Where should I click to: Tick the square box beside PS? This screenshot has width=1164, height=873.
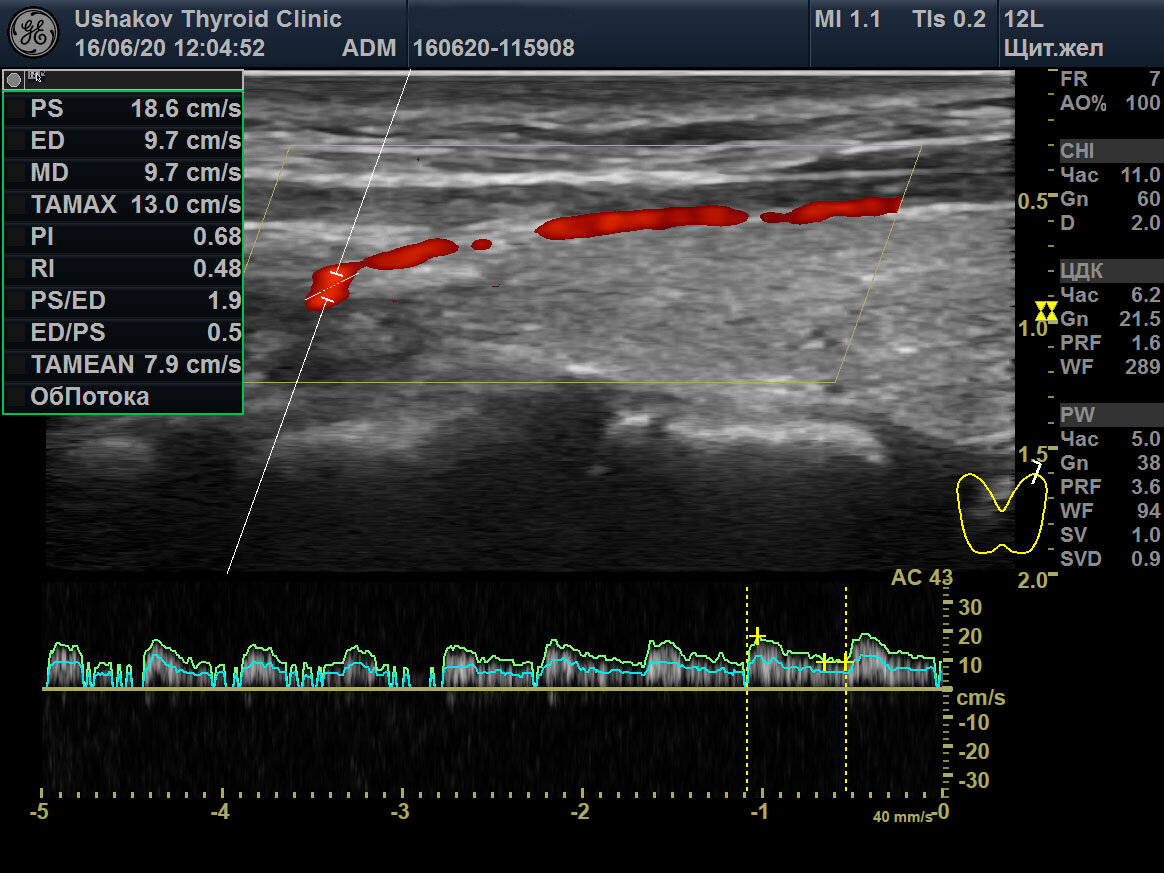[16, 109]
